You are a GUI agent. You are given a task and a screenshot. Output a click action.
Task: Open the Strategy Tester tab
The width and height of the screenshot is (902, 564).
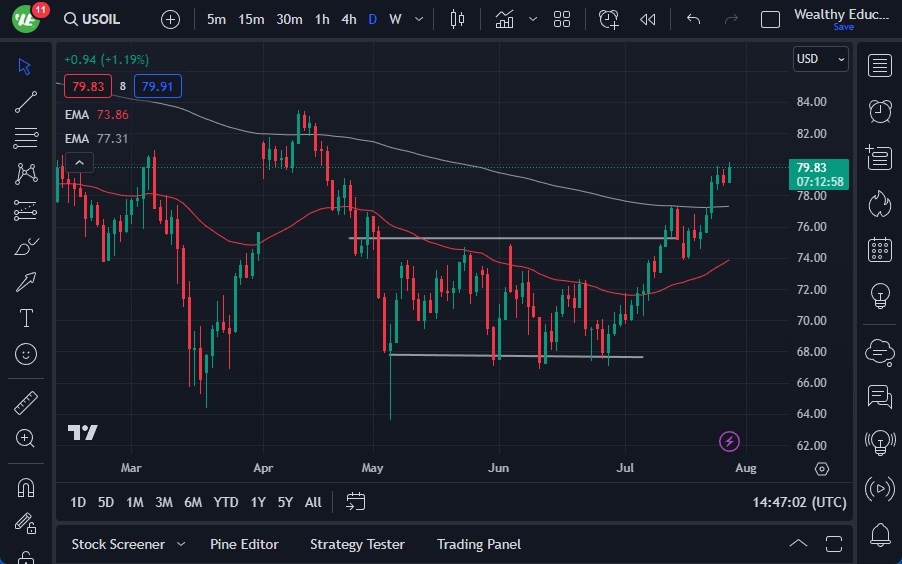pyautogui.click(x=357, y=544)
